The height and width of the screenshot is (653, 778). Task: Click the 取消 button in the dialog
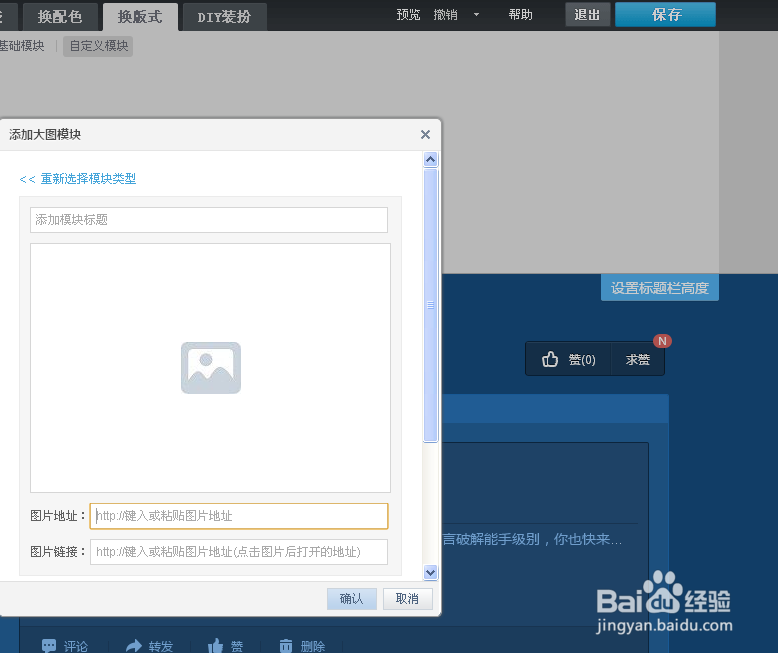click(x=407, y=599)
